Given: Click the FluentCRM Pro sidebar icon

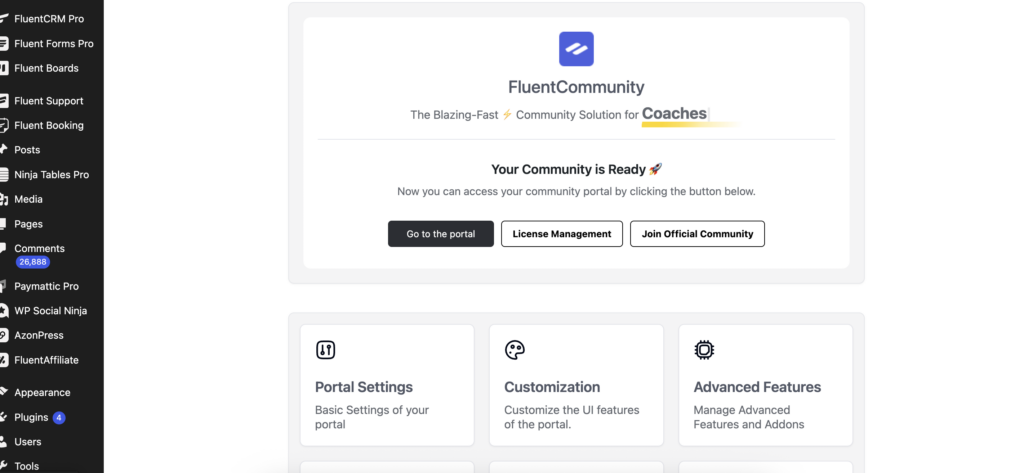Looking at the screenshot, I should point(3,19).
